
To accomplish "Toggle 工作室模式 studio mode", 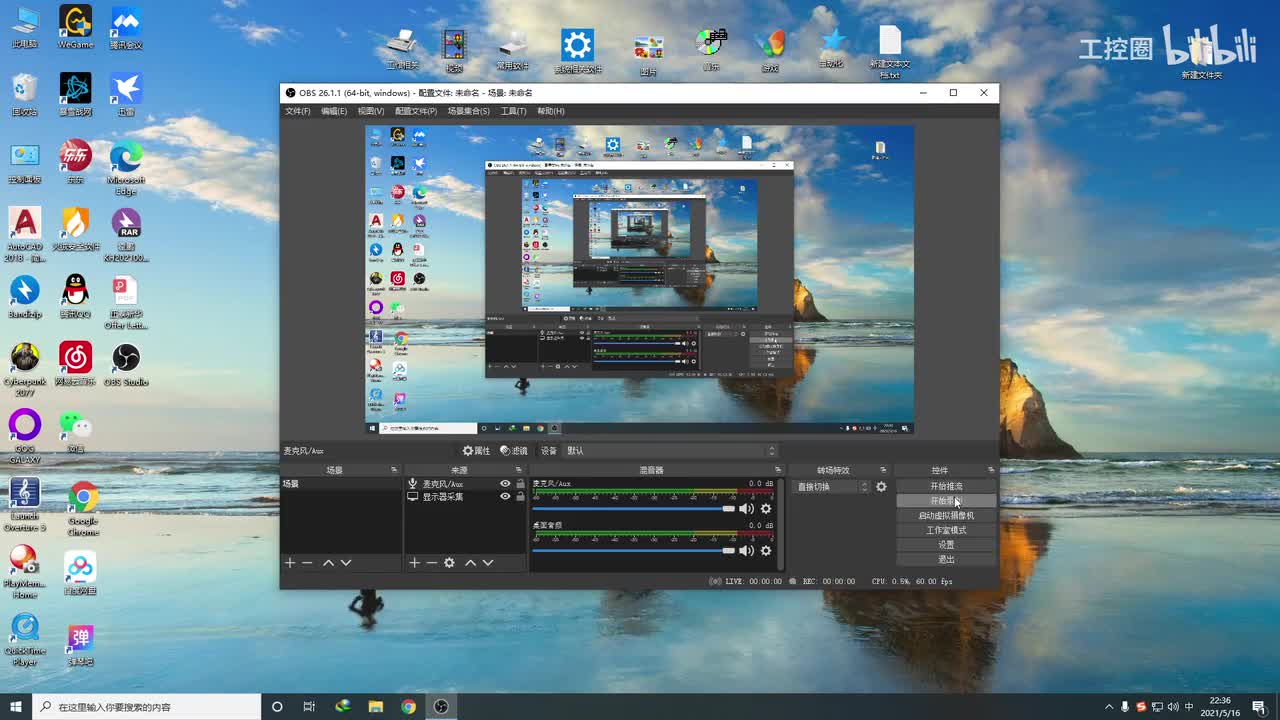I will pos(946,531).
